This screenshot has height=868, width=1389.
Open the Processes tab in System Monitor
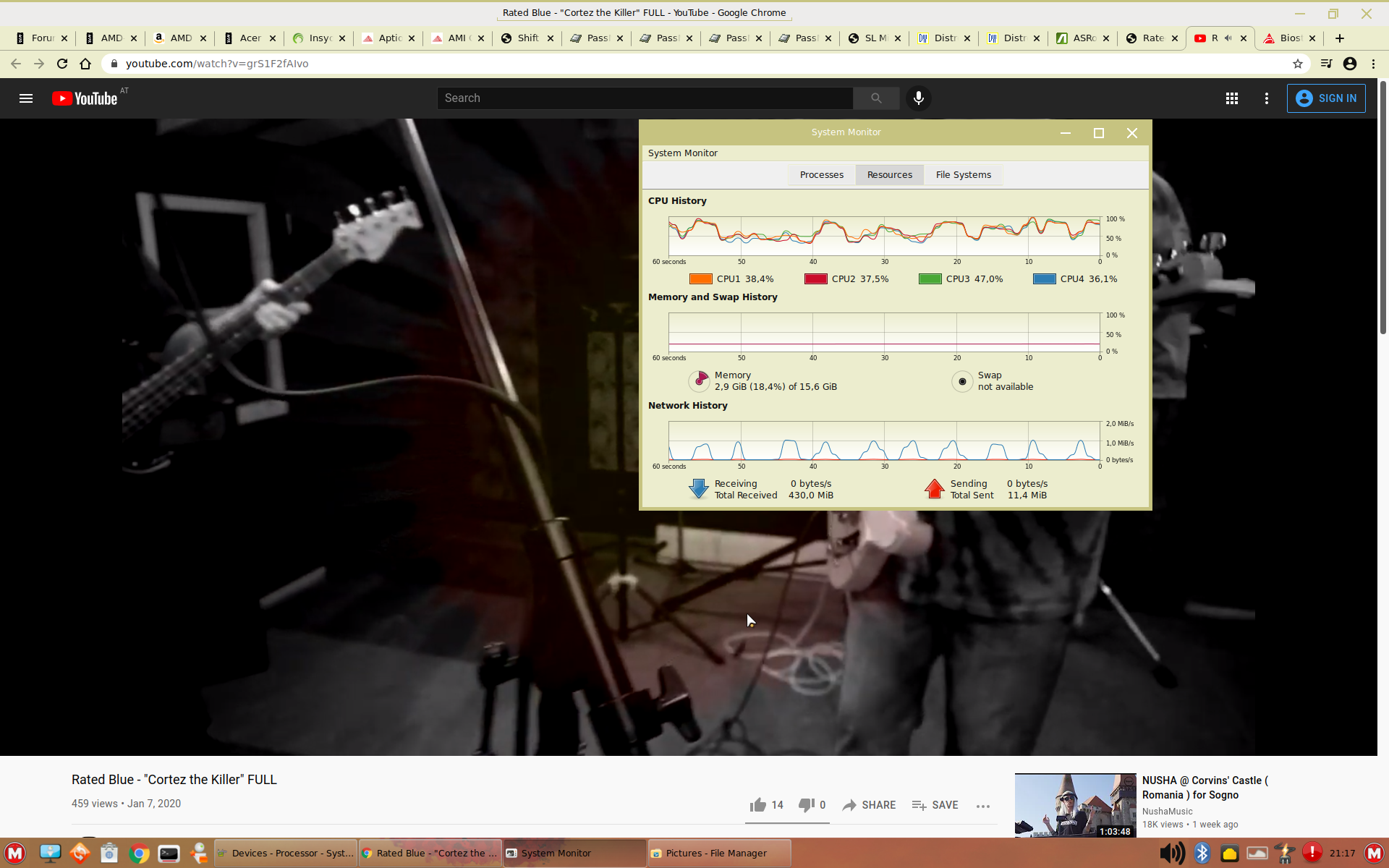pyautogui.click(x=822, y=175)
